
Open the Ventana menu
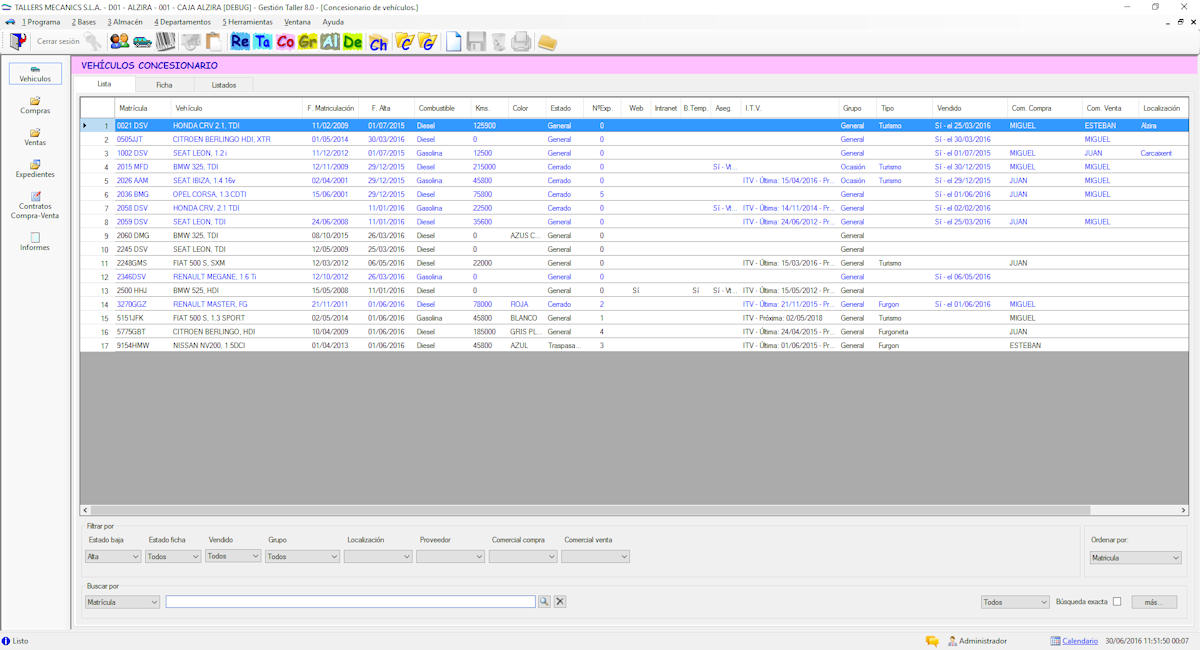[x=297, y=21]
